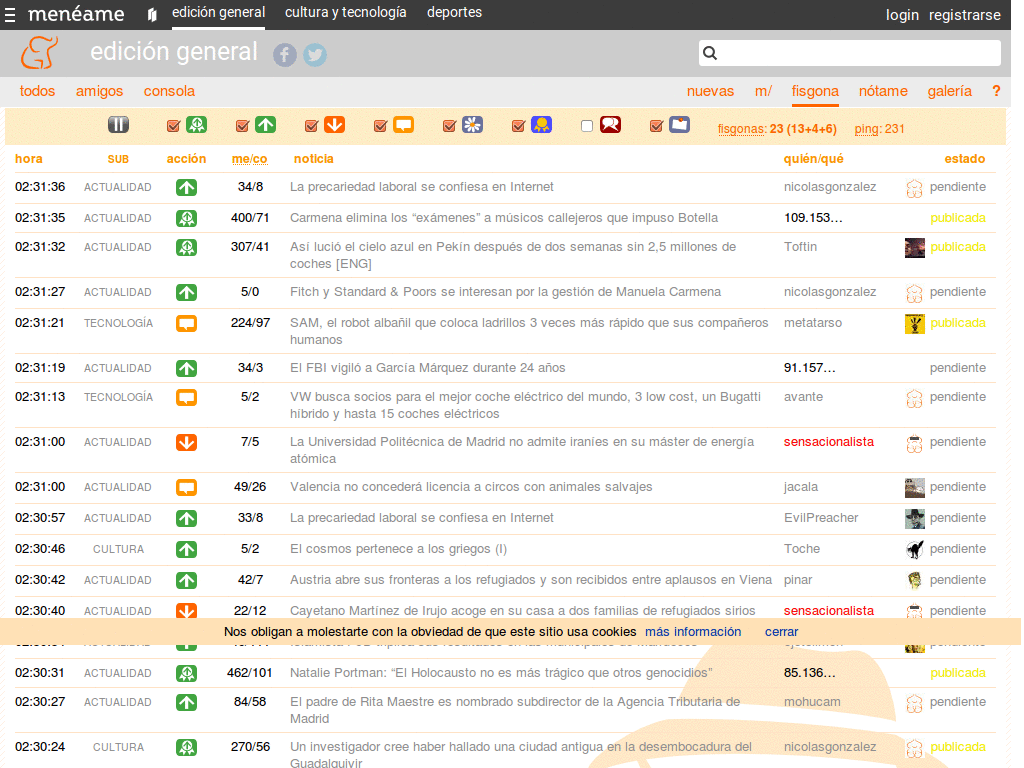
Task: Click the Facebook icon in the header
Action: pyautogui.click(x=285, y=55)
